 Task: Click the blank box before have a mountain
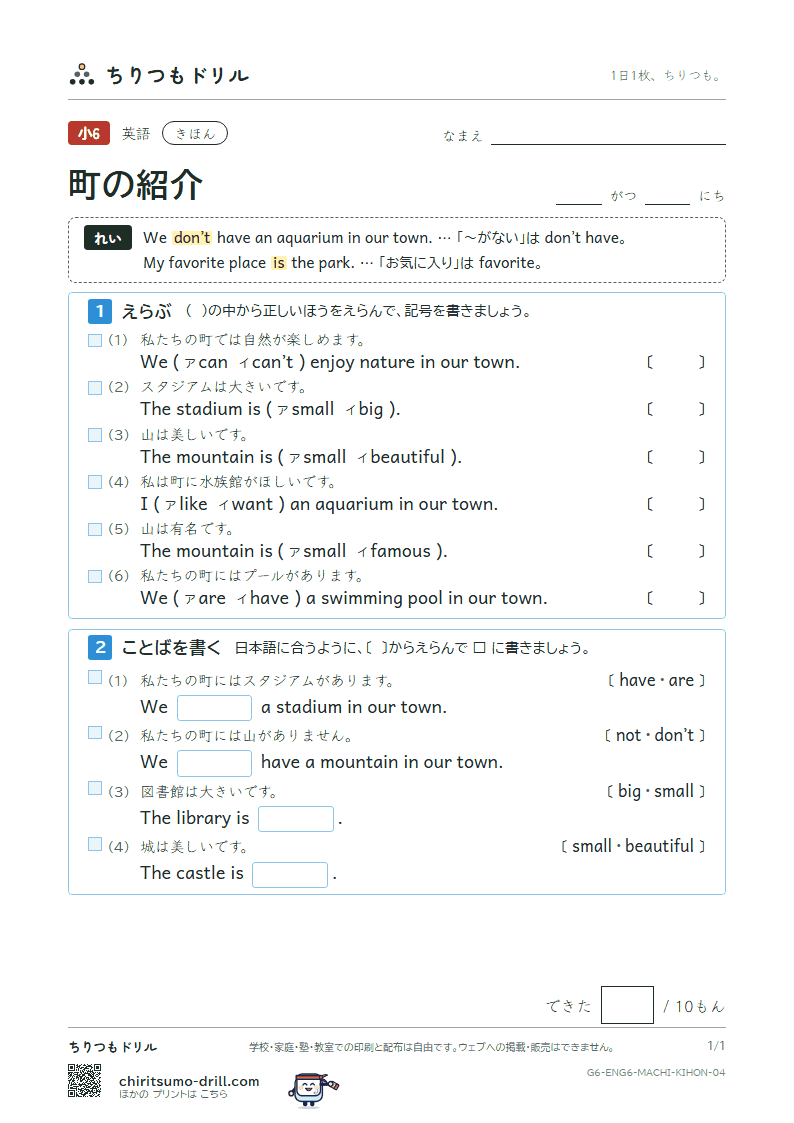pos(214,763)
